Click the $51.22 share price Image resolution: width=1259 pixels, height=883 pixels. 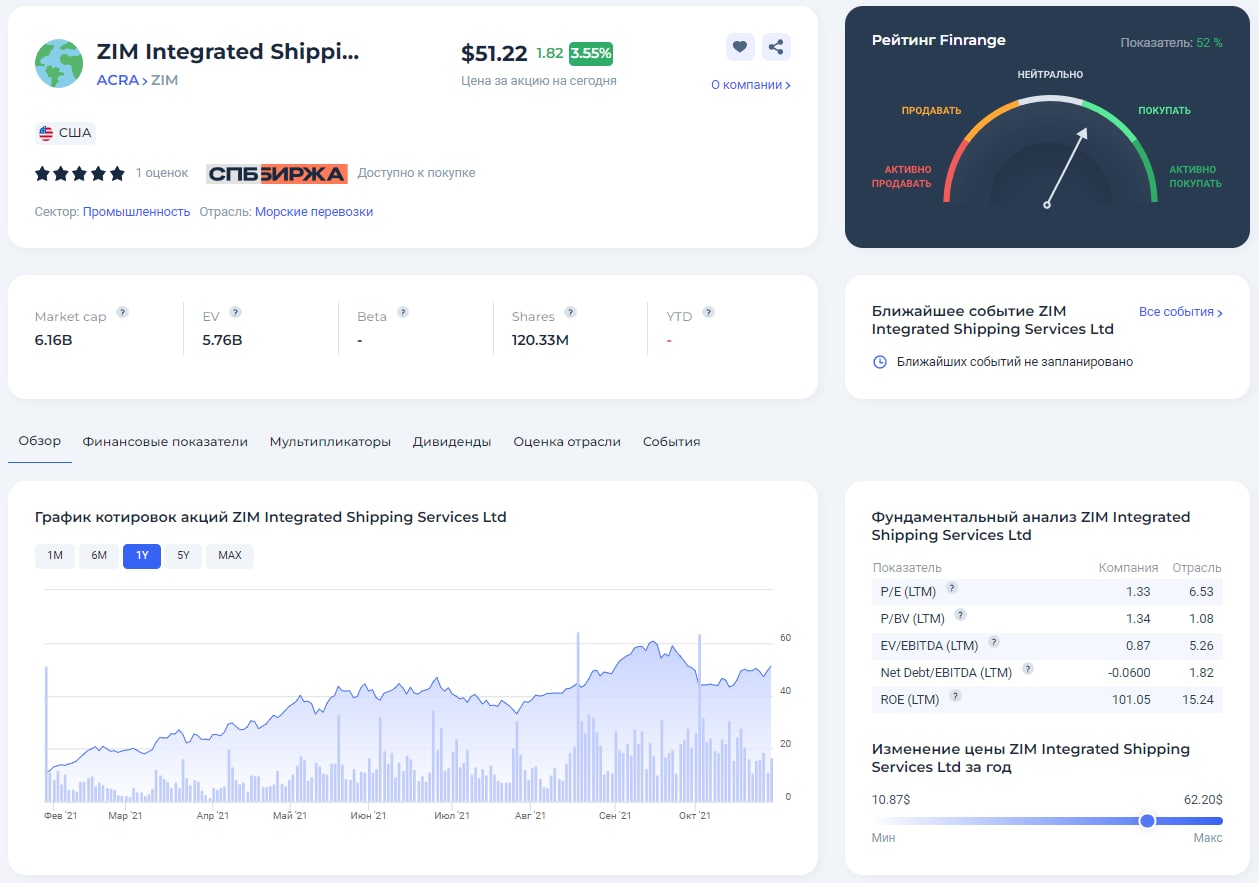[494, 54]
